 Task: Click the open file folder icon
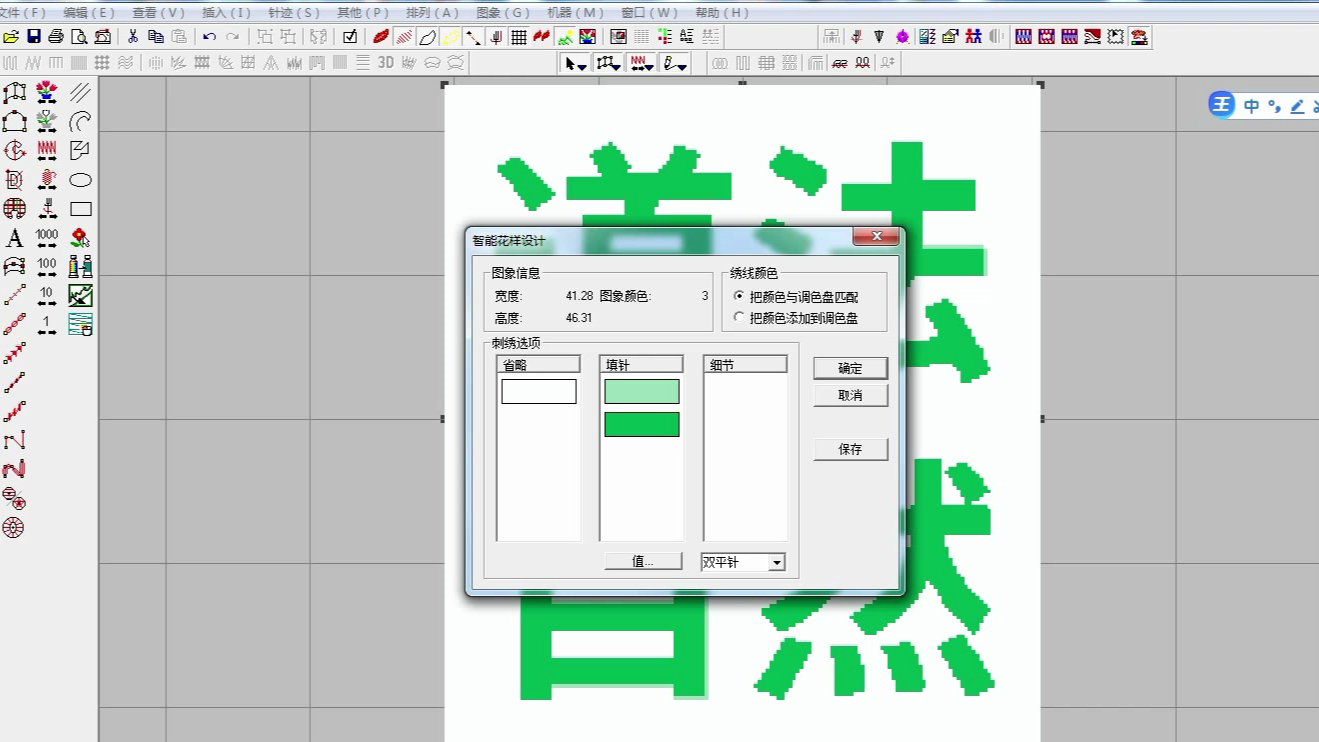tap(11, 37)
